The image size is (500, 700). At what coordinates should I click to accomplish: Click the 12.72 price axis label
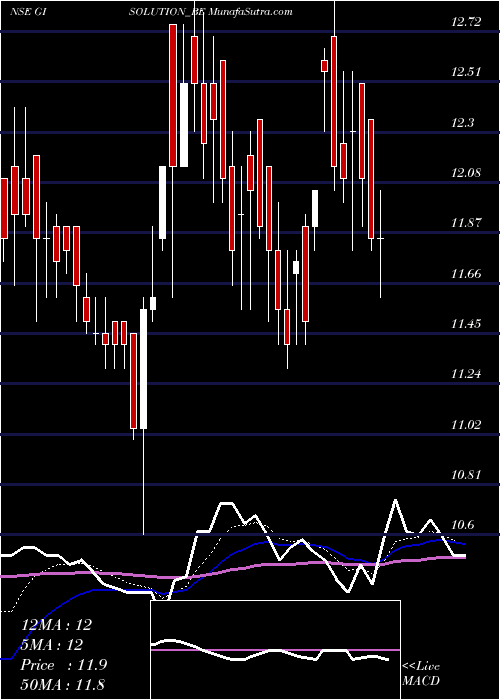466,21
